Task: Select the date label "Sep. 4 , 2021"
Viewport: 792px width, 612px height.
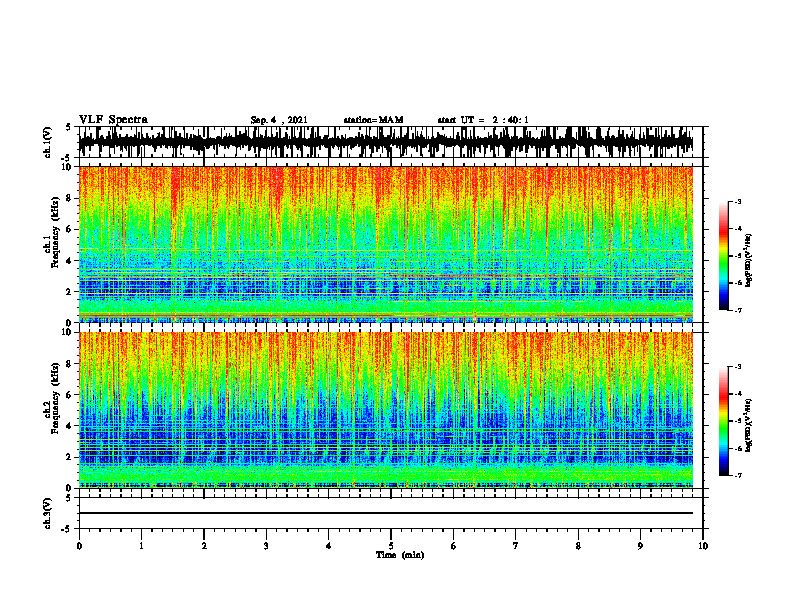Action: (279, 120)
